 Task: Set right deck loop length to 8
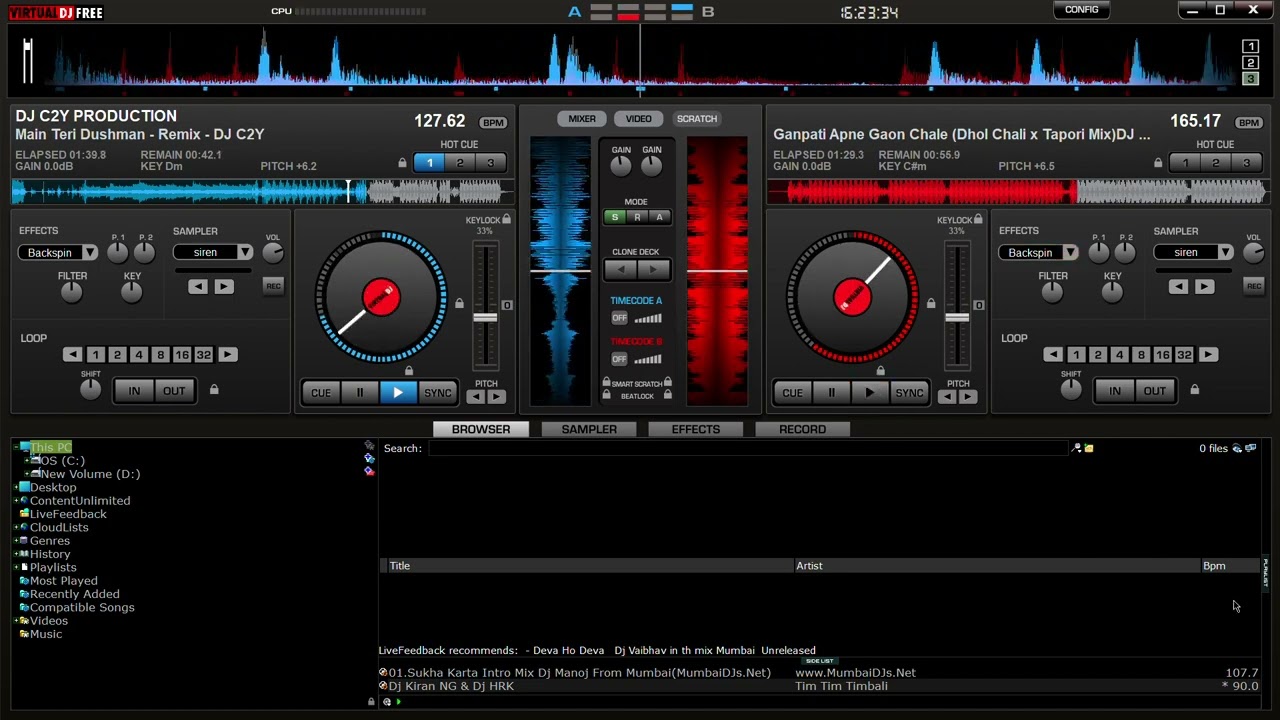1141,355
